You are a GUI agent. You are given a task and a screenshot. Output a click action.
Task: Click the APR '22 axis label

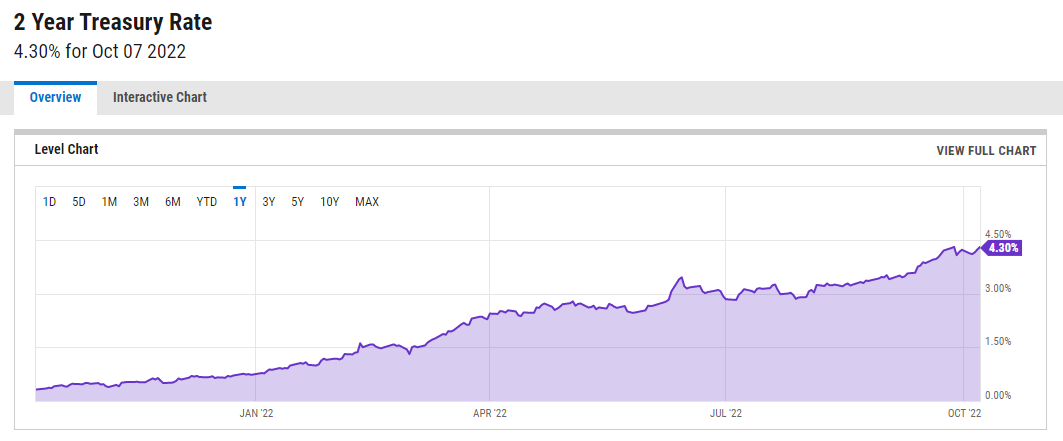[x=489, y=413]
